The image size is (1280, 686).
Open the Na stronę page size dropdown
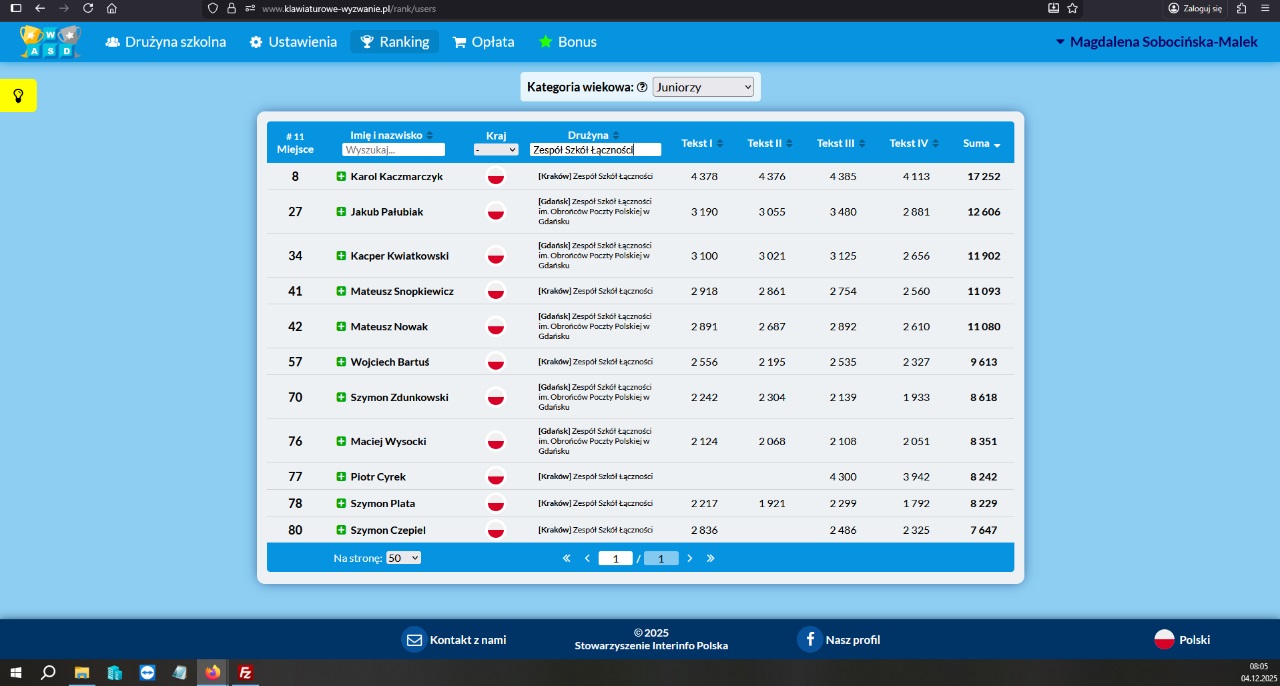[x=403, y=558]
